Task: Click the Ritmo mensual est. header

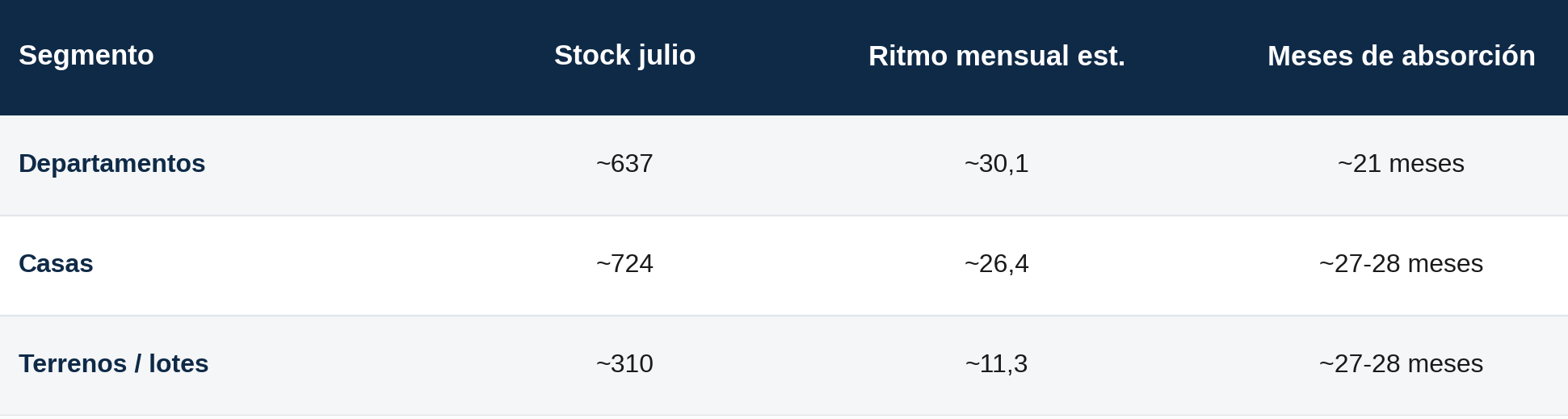Action: 997,56
